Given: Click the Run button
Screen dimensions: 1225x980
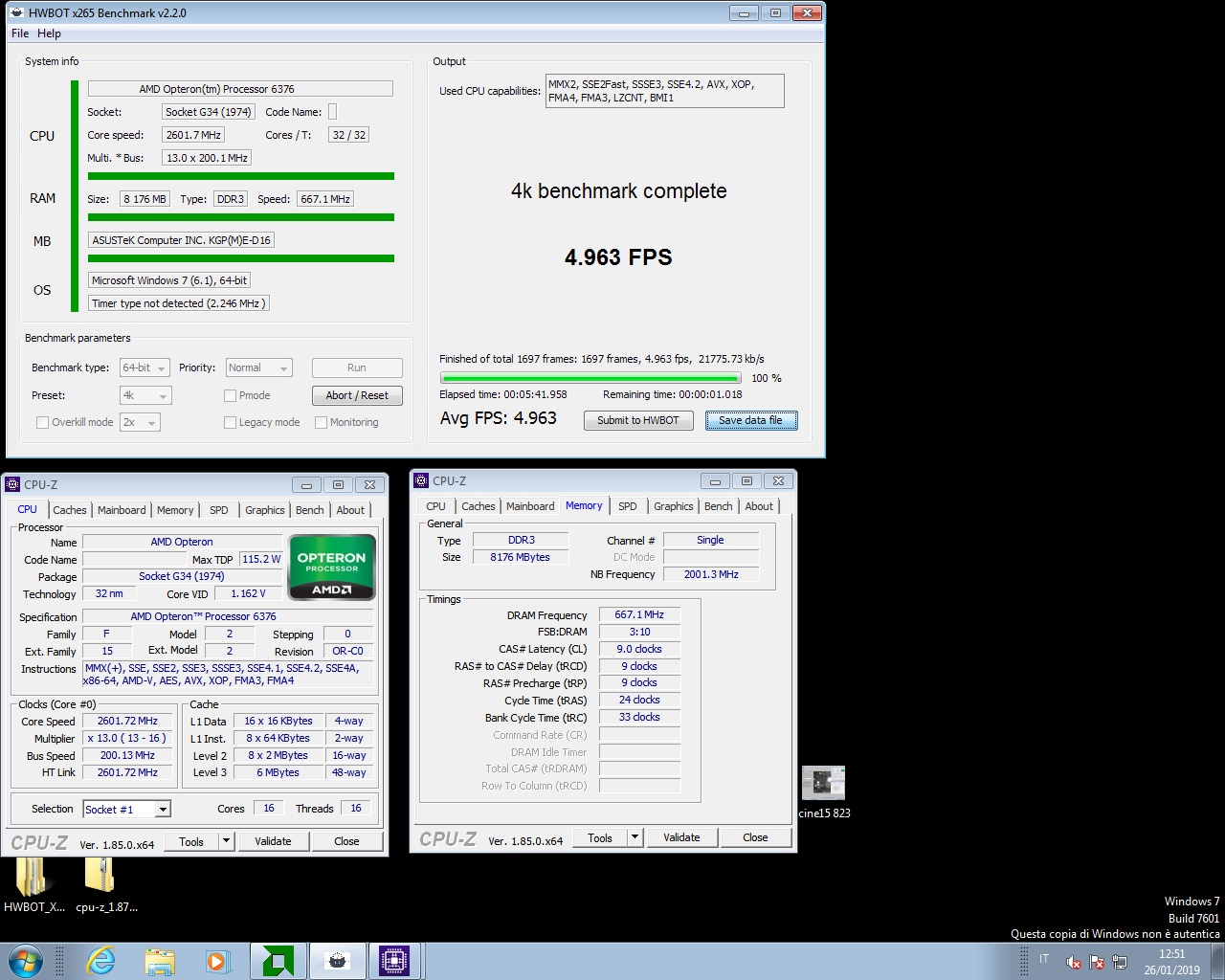Looking at the screenshot, I should click(357, 367).
